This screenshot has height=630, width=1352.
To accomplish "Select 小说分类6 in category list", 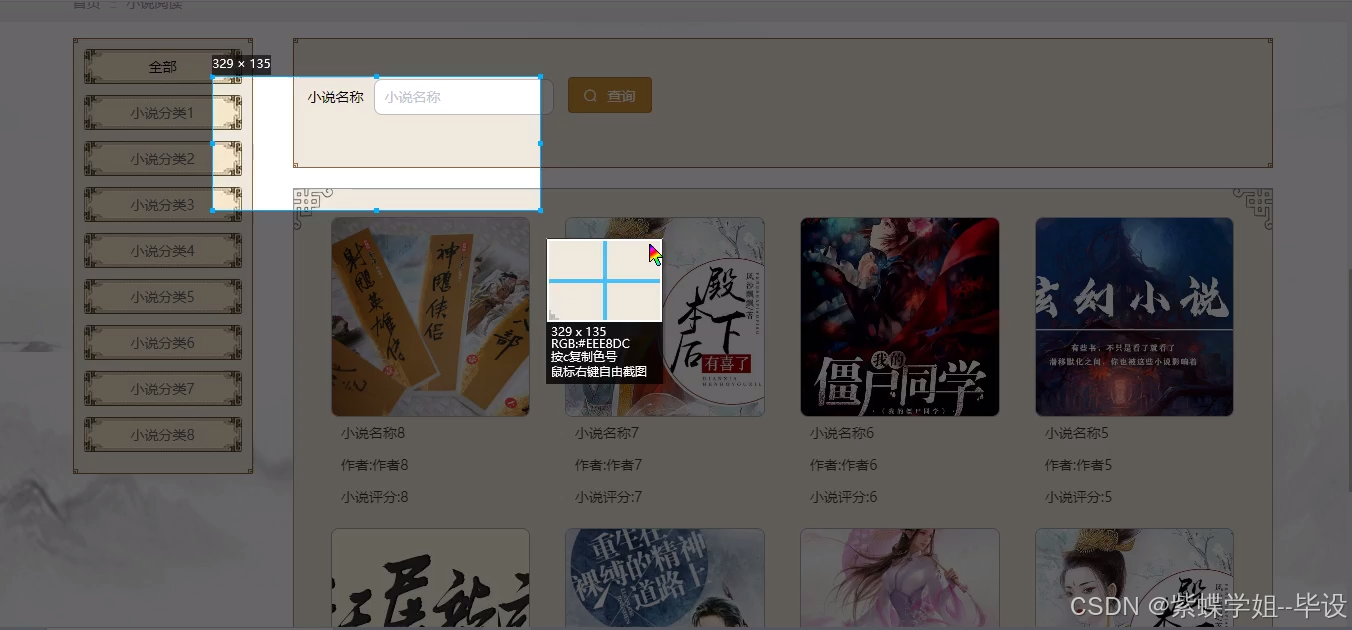I will point(163,343).
